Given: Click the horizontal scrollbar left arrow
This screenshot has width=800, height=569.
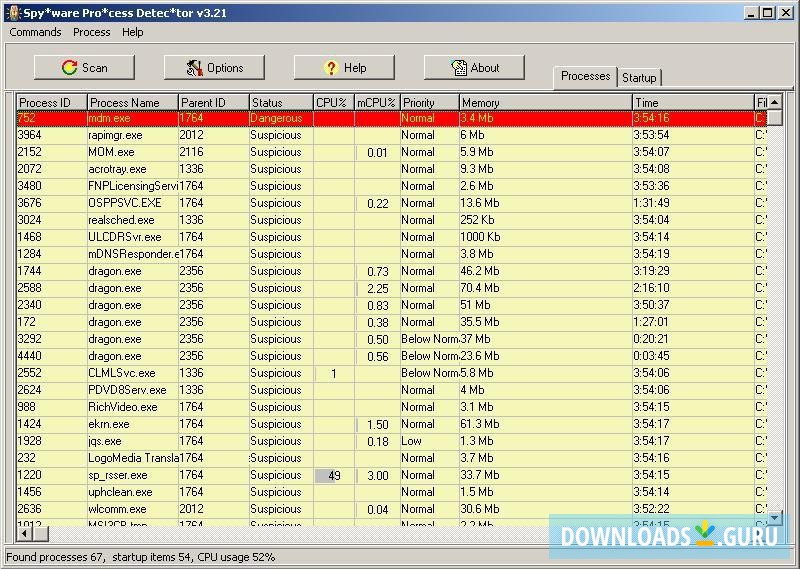Looking at the screenshot, I should (x=24, y=534).
